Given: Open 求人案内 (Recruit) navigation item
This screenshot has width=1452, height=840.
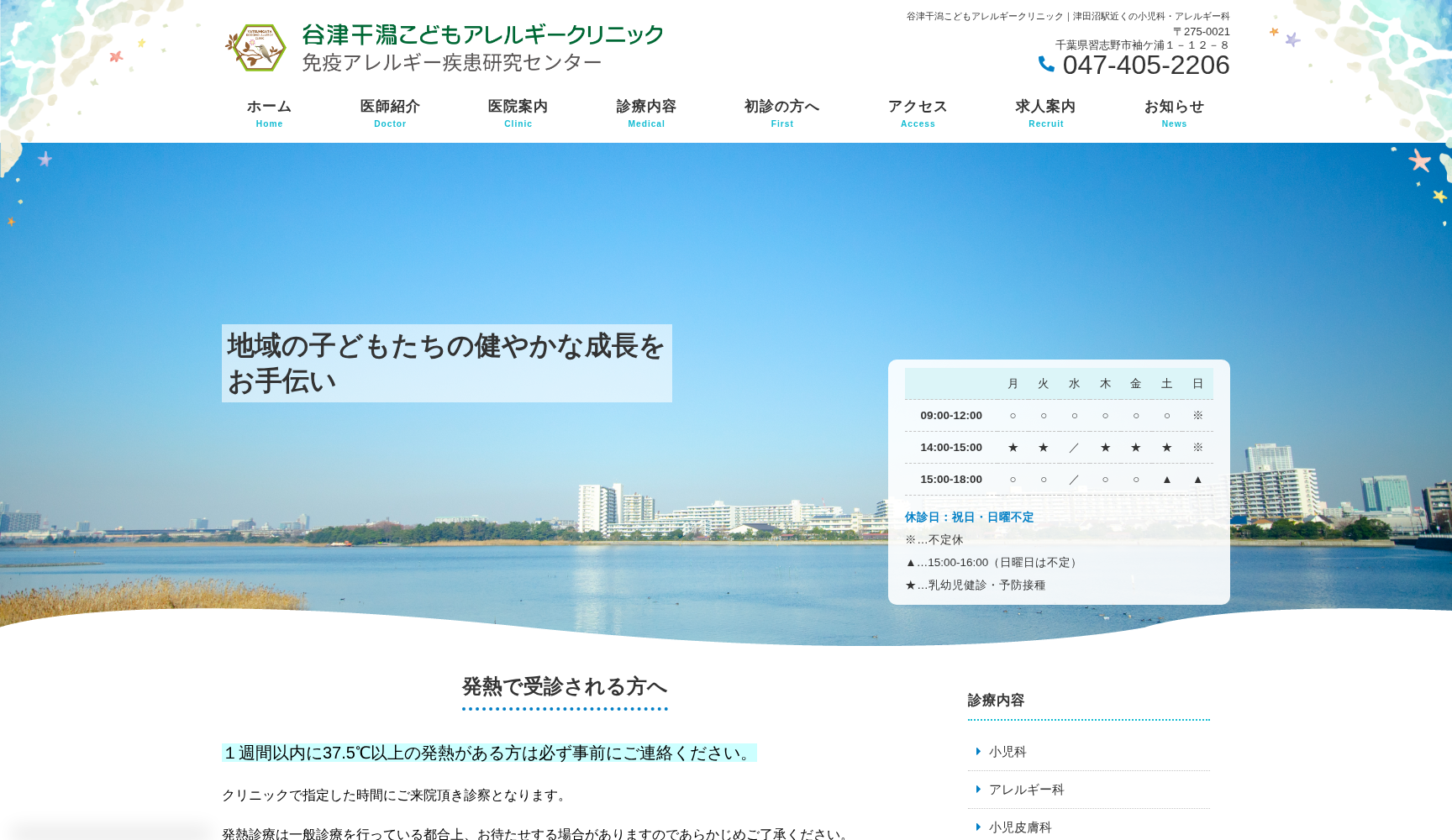Looking at the screenshot, I should pyautogui.click(x=1045, y=113).
